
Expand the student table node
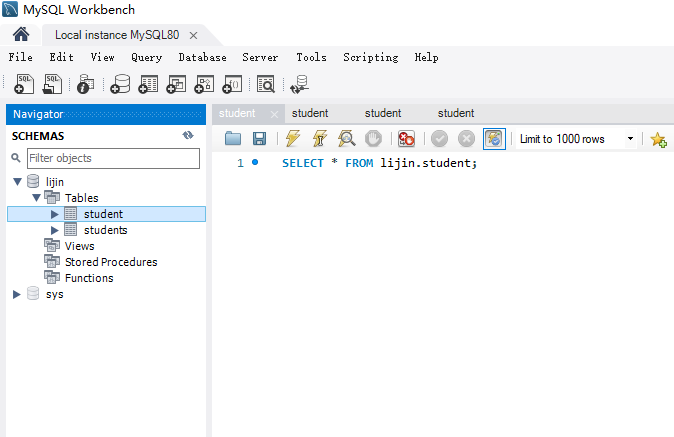55,214
